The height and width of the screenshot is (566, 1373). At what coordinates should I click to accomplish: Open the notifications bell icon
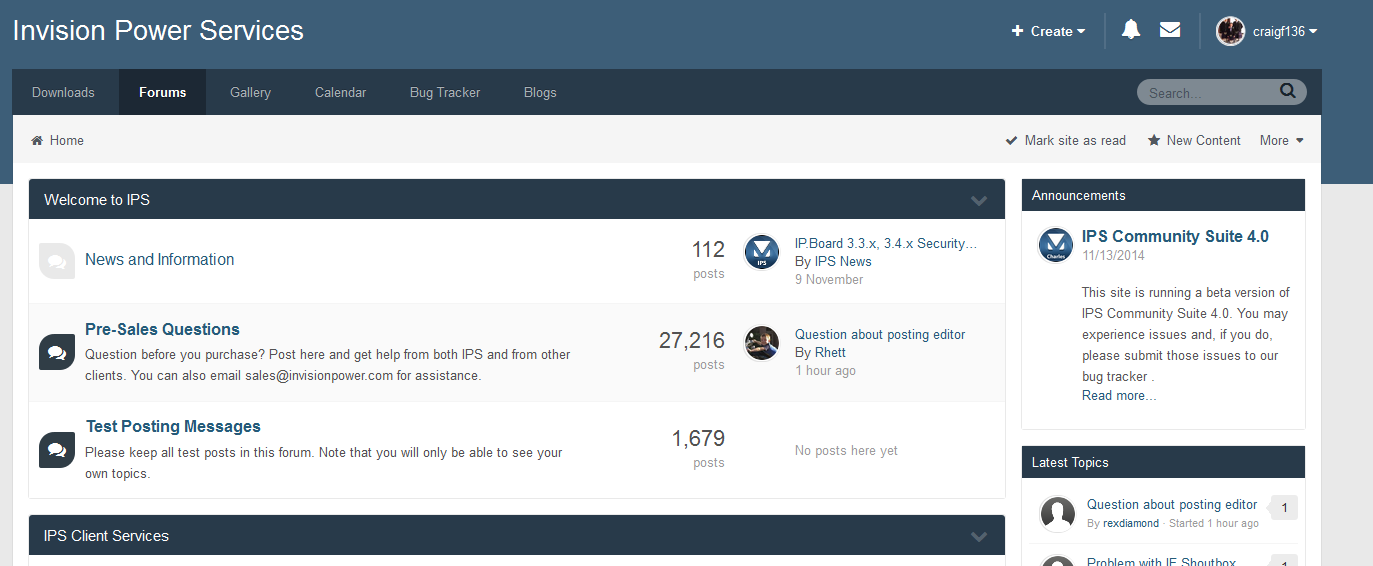(x=1131, y=30)
